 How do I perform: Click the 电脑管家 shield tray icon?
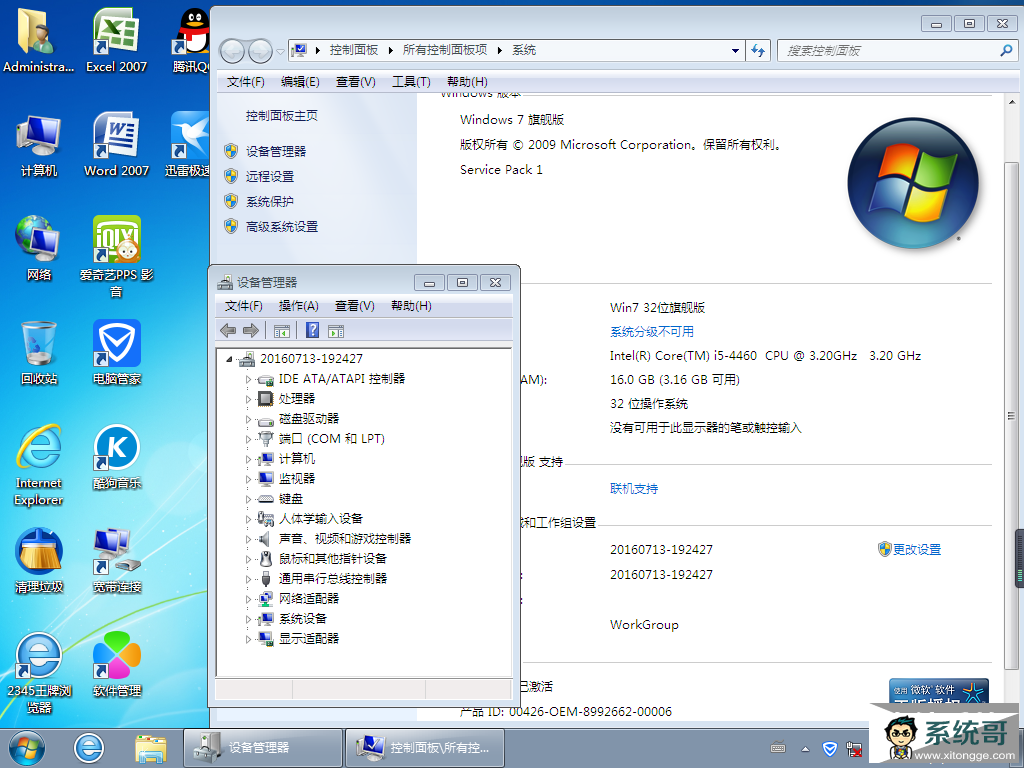point(829,748)
